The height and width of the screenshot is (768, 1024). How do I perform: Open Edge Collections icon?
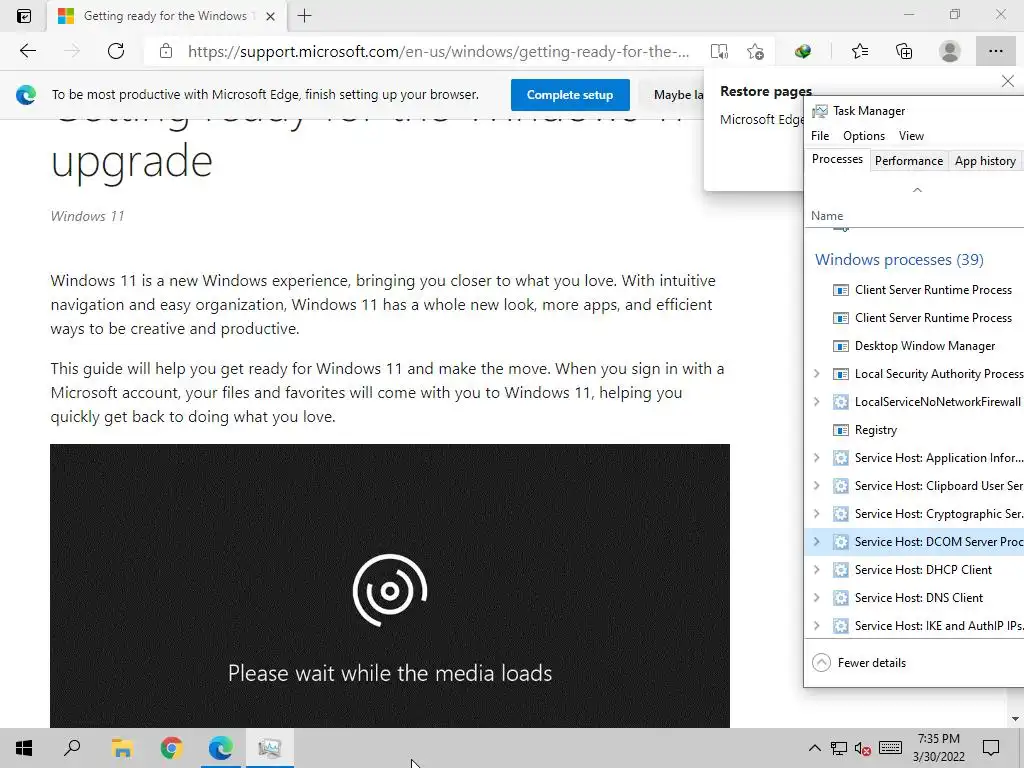point(904,51)
